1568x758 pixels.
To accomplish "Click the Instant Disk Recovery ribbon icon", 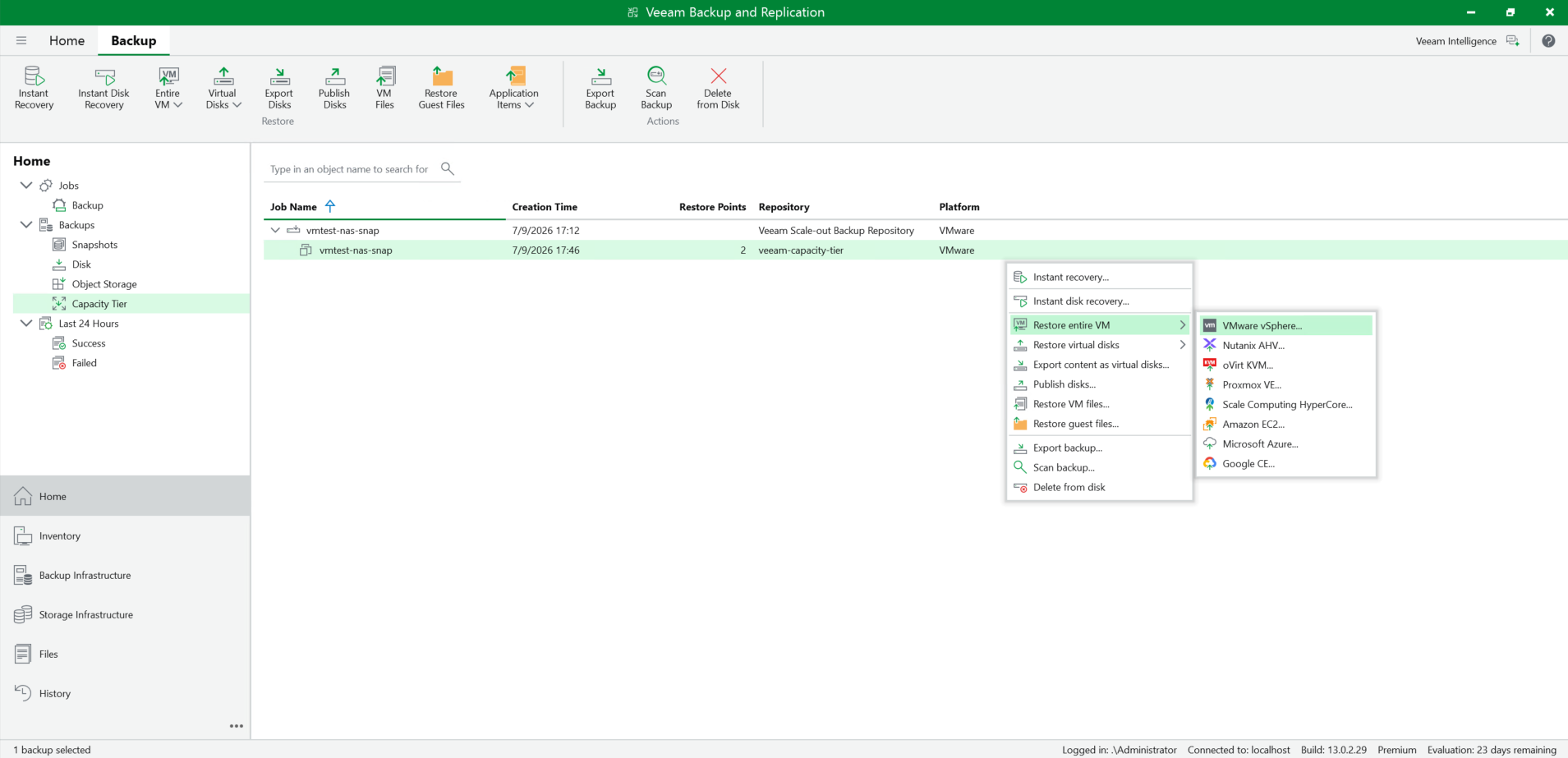I will point(104,76).
